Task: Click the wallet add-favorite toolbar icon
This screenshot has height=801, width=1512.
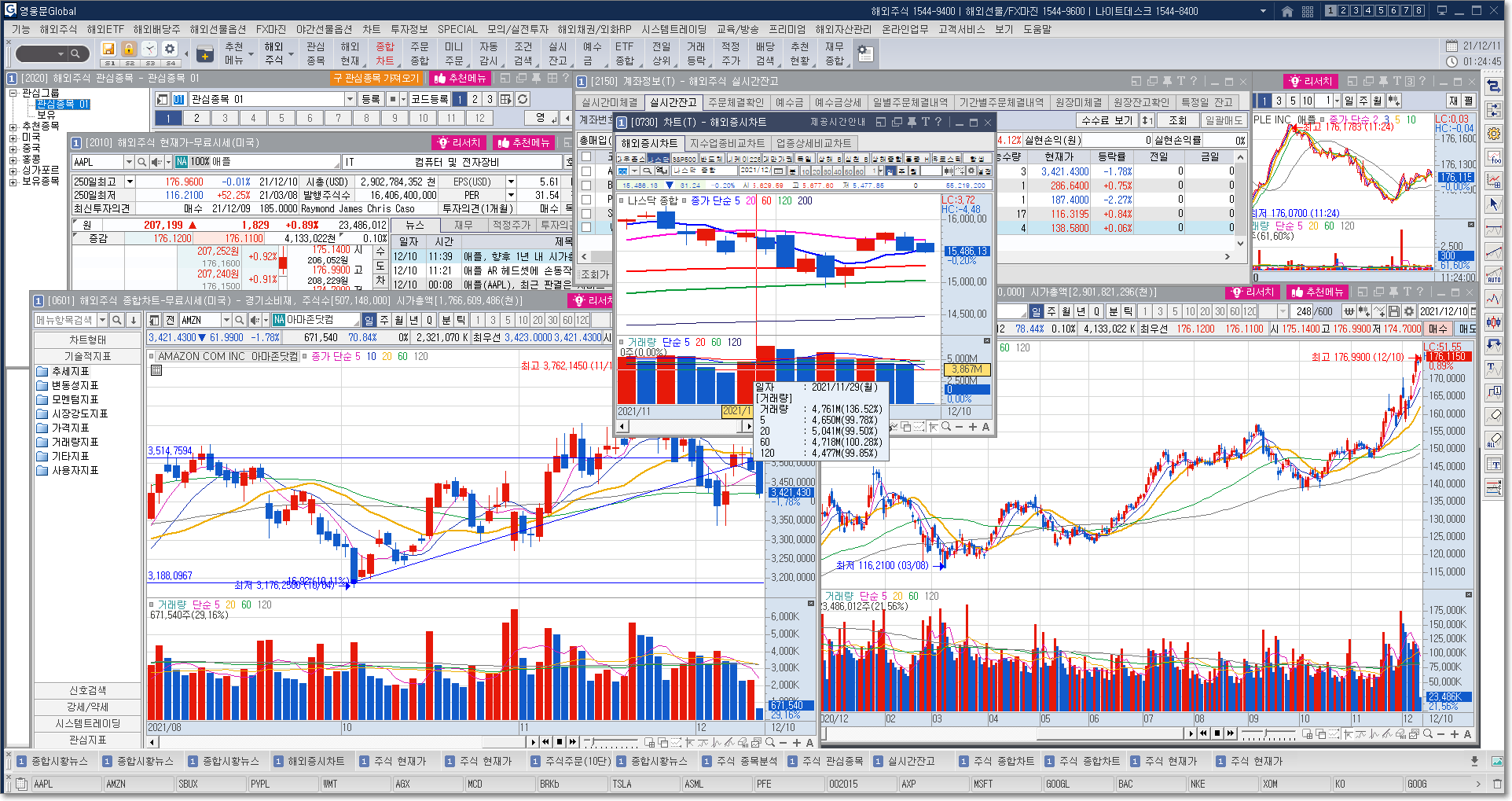Action: (205, 54)
